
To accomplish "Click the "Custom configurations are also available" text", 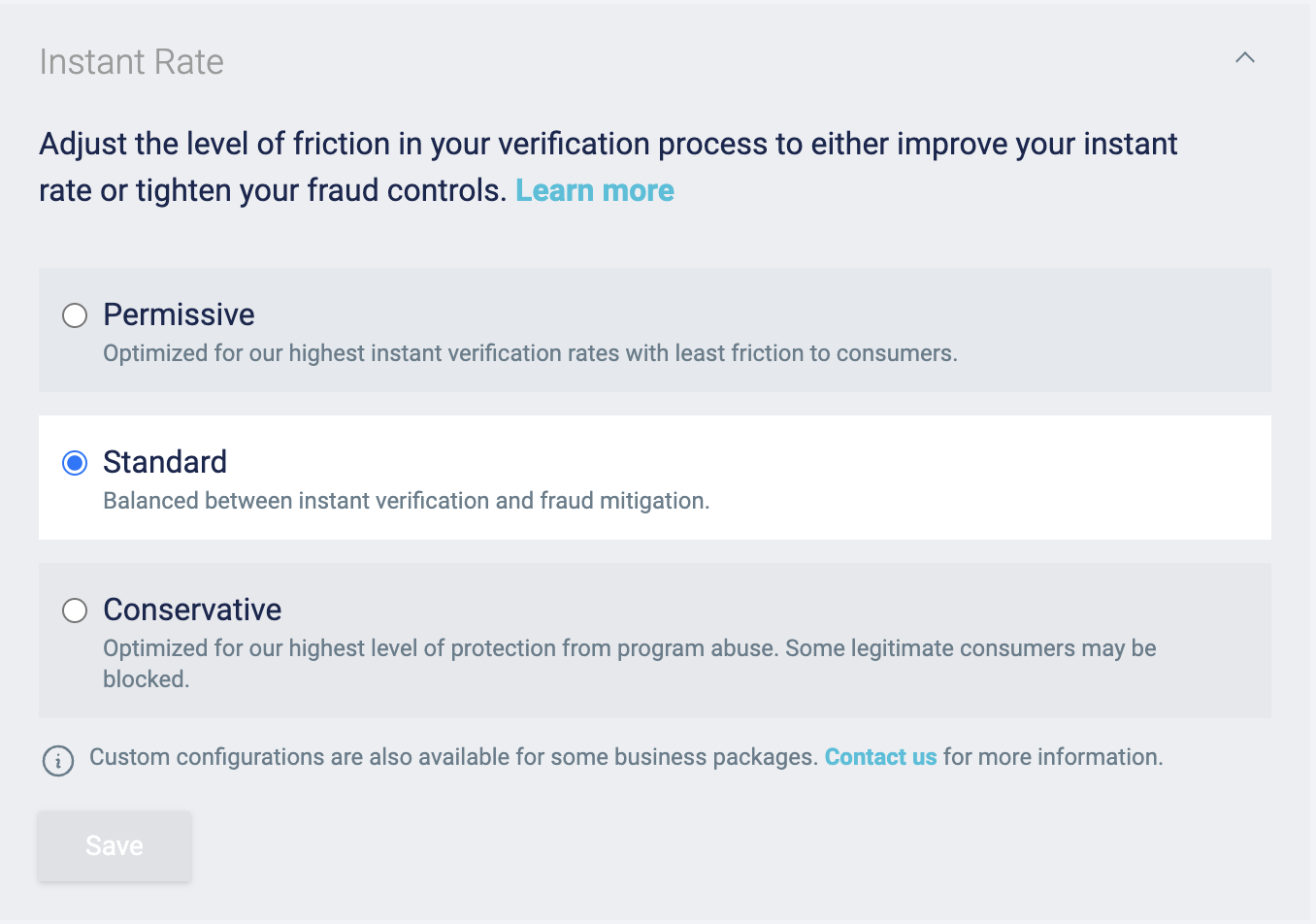I will click(453, 757).
